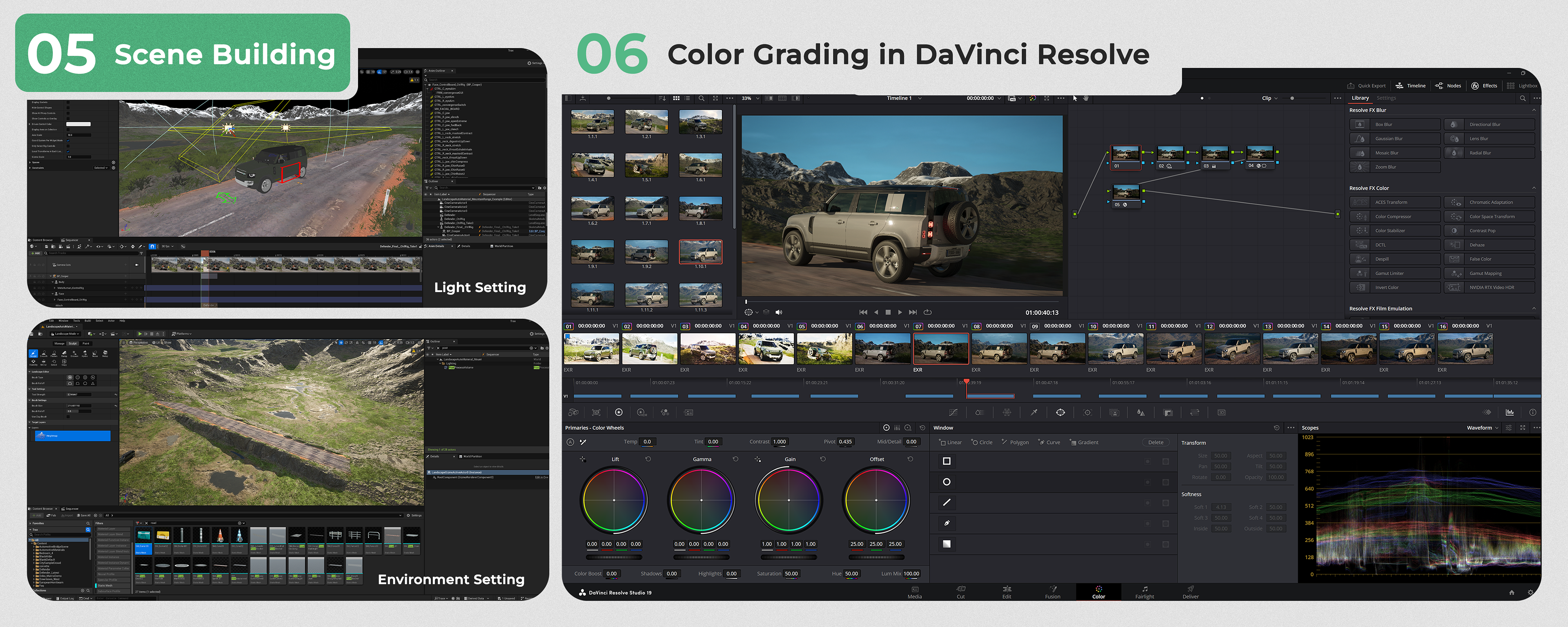Select the Flatten landscape tool in Unreal

pos(53,354)
